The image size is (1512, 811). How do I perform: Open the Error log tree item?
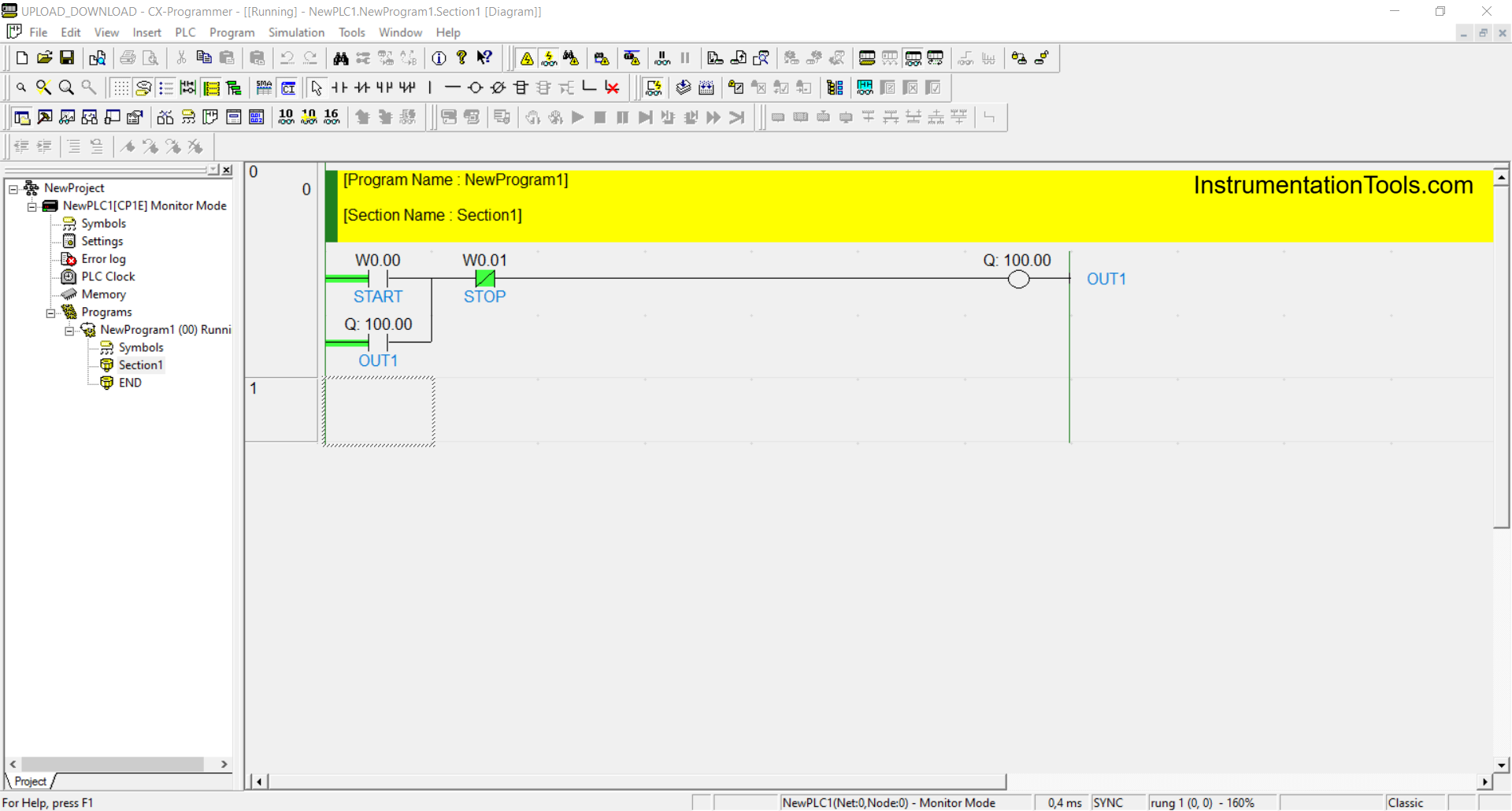pos(103,259)
